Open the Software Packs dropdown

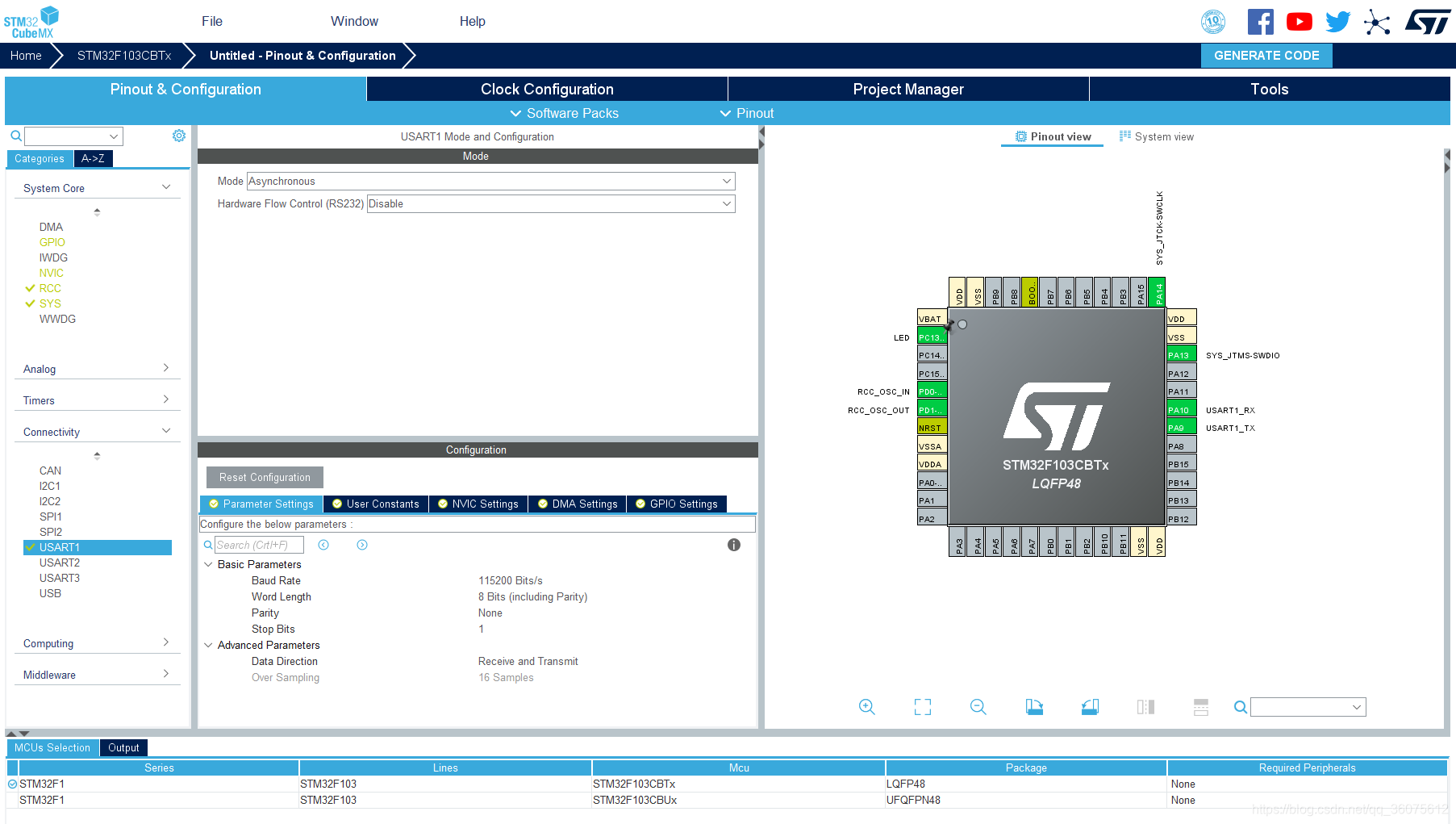564,113
